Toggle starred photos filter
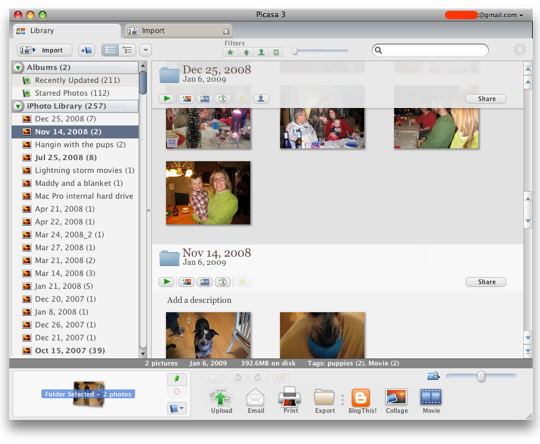Screen dimensions: 540x444 [230, 52]
